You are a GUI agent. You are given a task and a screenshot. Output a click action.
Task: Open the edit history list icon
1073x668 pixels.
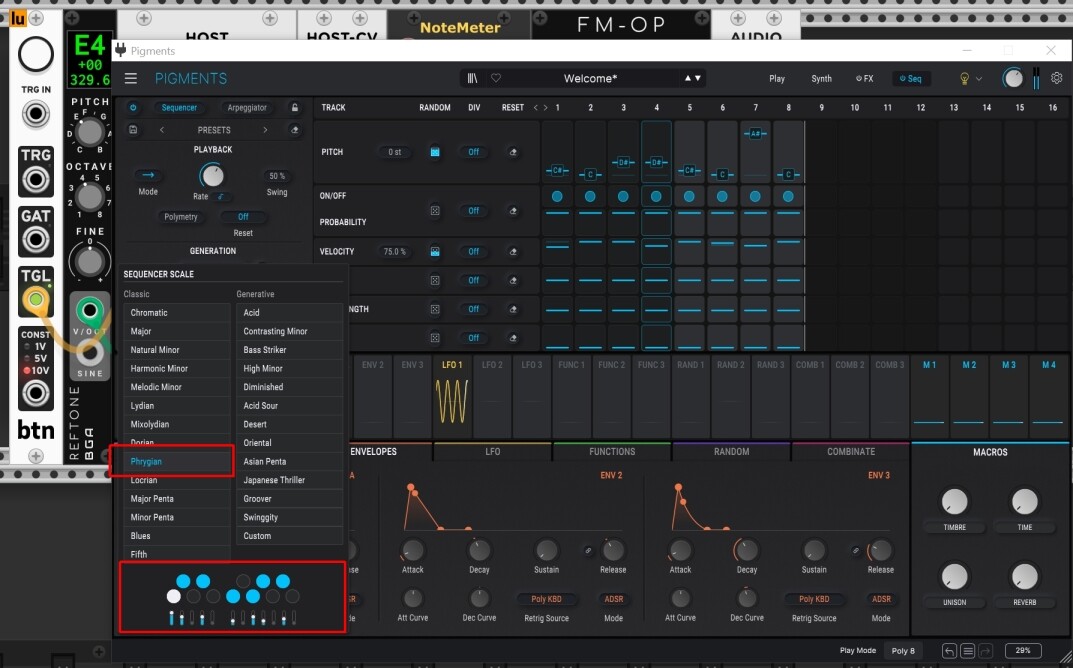(x=968, y=651)
